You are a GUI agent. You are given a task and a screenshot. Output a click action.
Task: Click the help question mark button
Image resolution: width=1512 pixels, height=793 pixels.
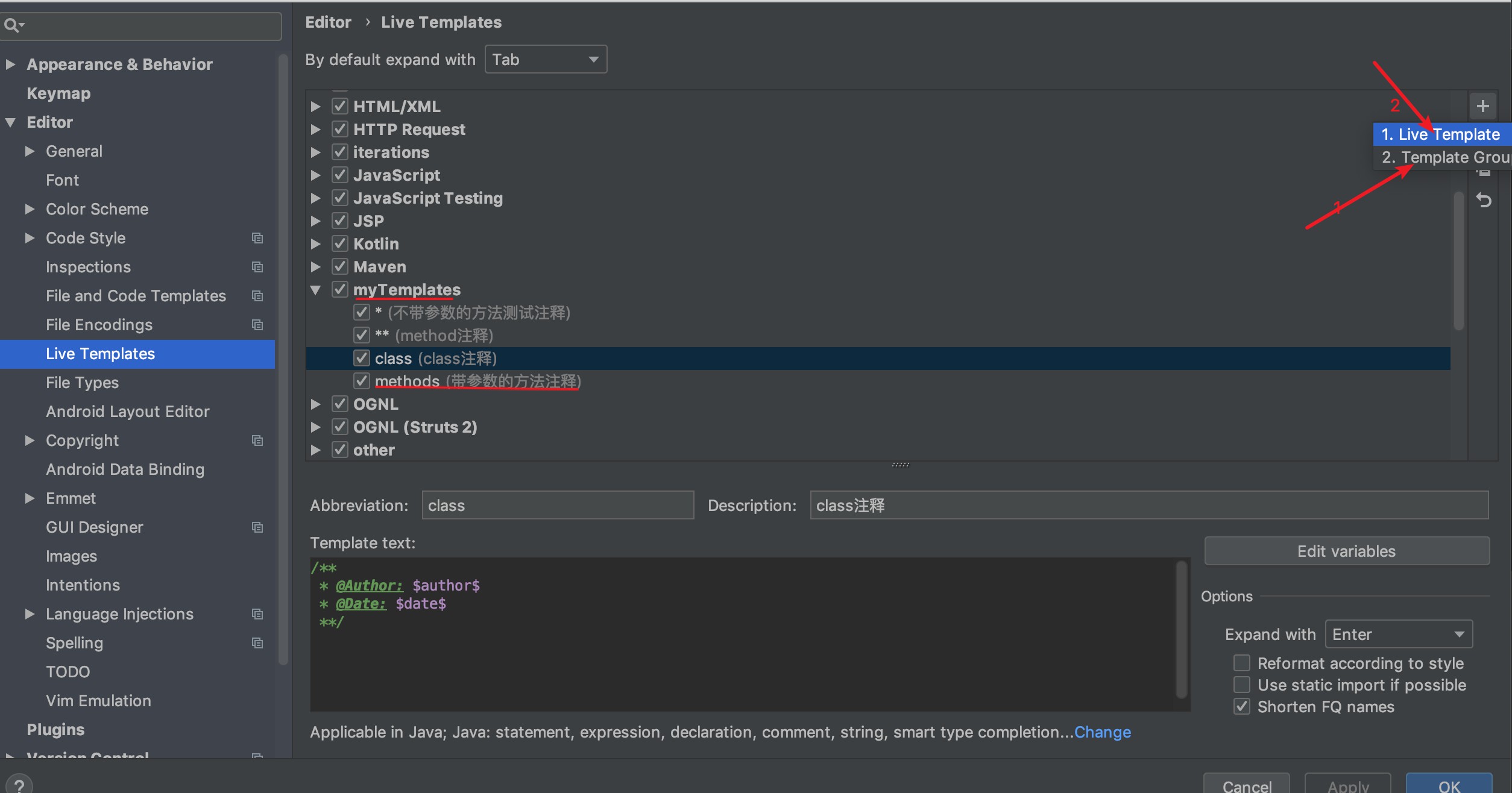[18, 784]
